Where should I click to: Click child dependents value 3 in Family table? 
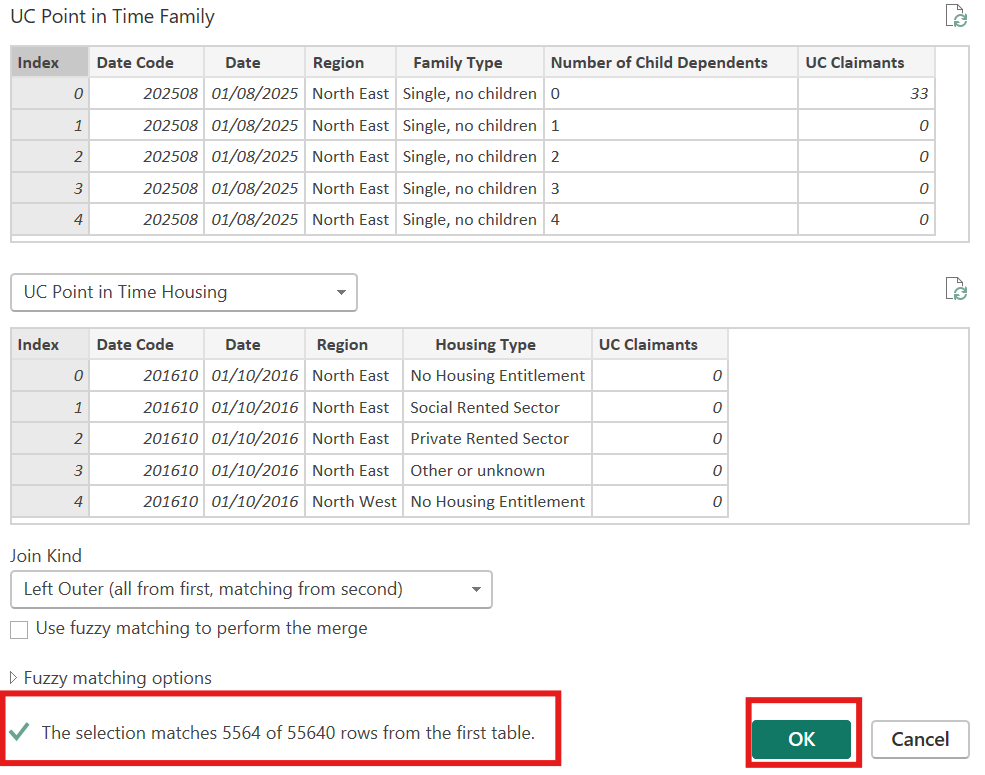pos(671,188)
